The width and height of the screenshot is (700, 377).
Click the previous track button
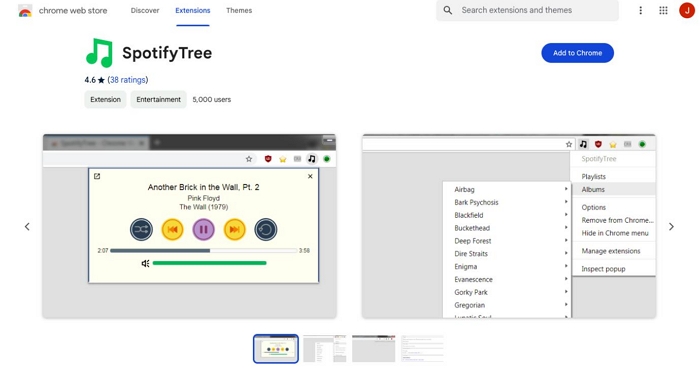click(172, 230)
